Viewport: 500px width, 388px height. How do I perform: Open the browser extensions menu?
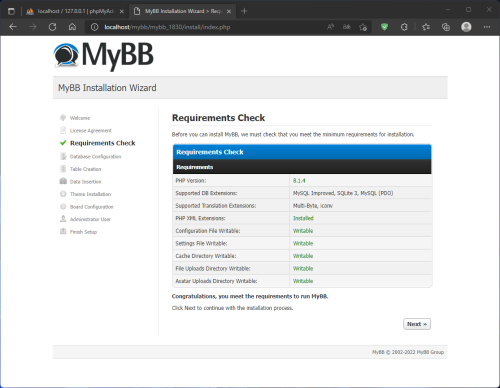[404, 27]
